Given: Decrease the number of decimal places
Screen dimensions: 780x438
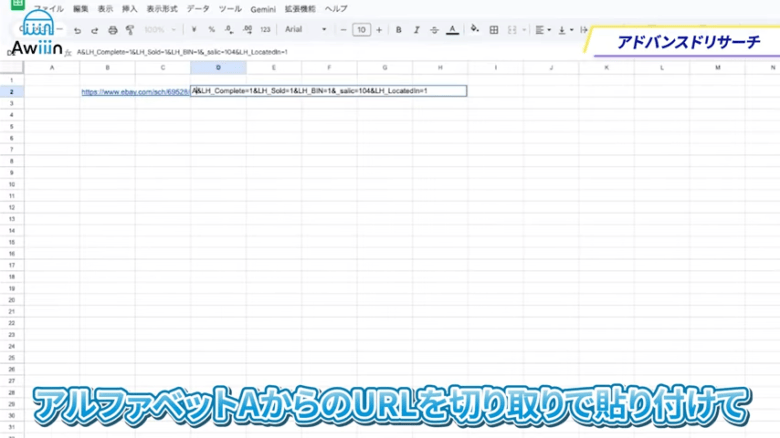Looking at the screenshot, I should (229, 30).
